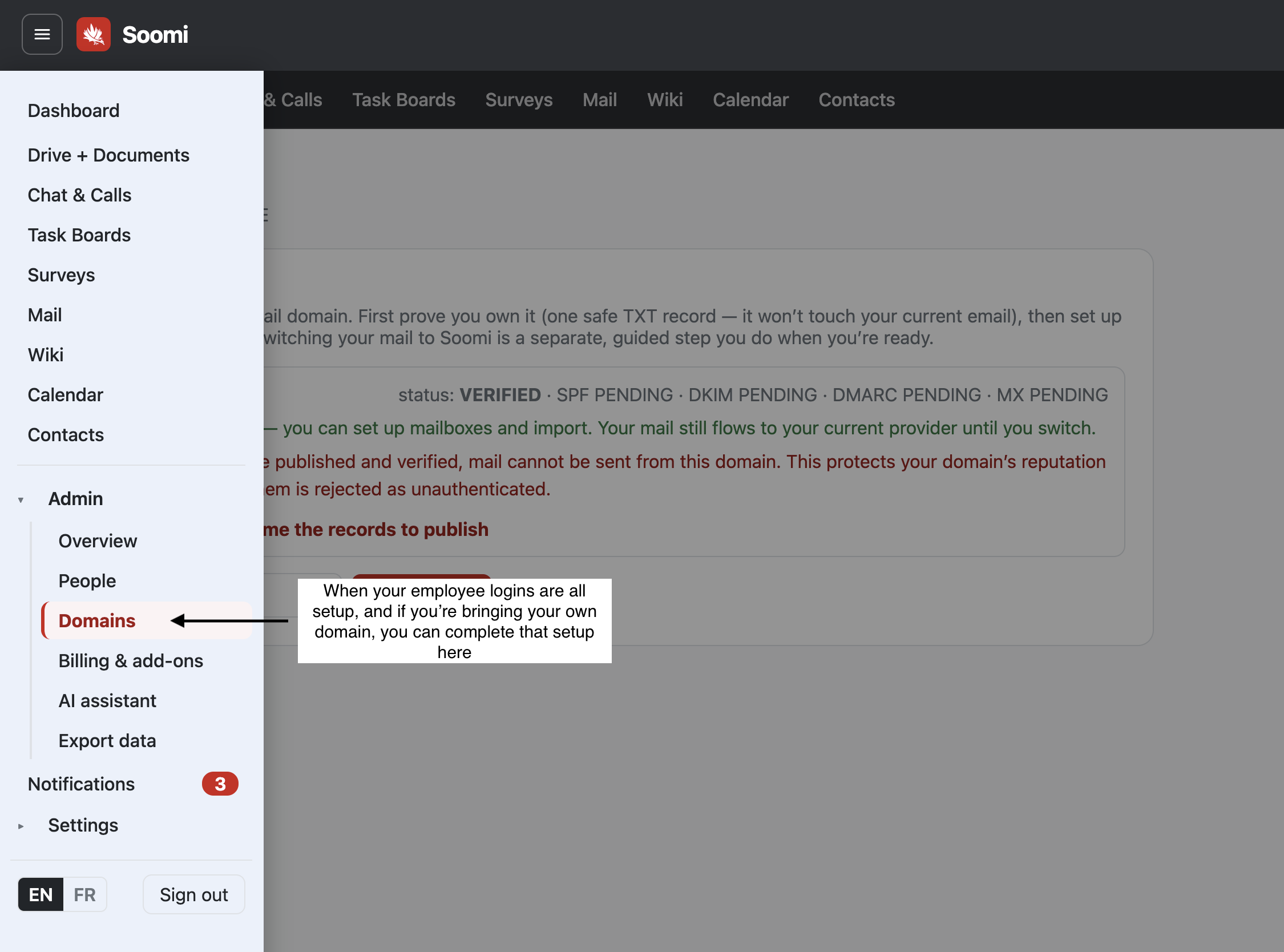1284x952 pixels.
Task: Open Mail tab in top navigation
Action: point(600,100)
